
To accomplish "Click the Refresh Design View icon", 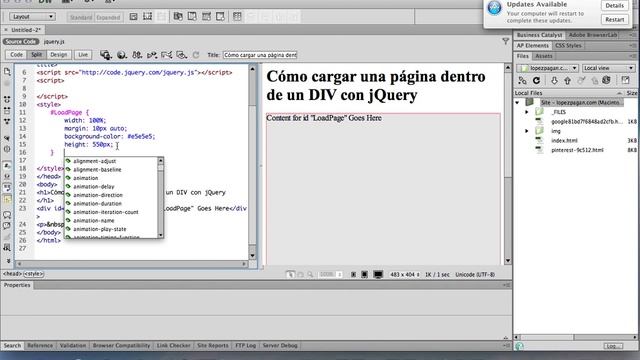I will point(196,55).
